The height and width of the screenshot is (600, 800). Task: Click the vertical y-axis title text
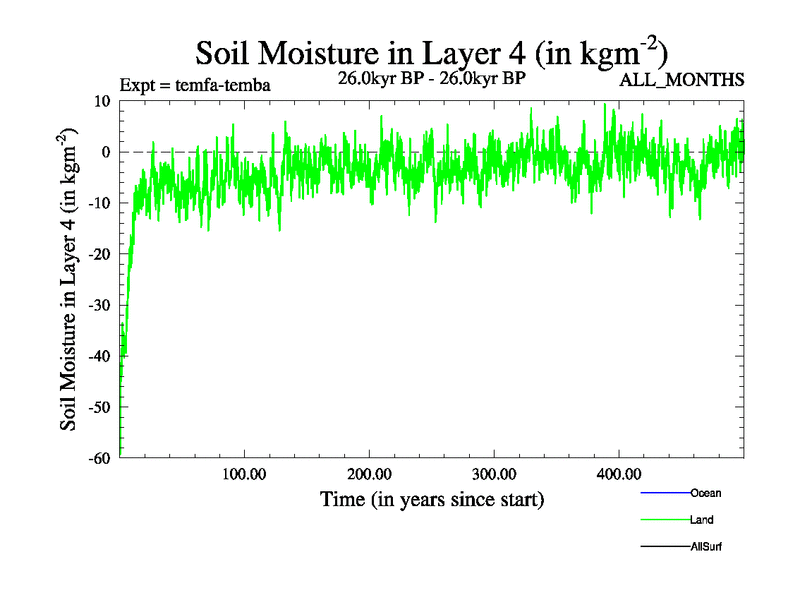[71, 280]
